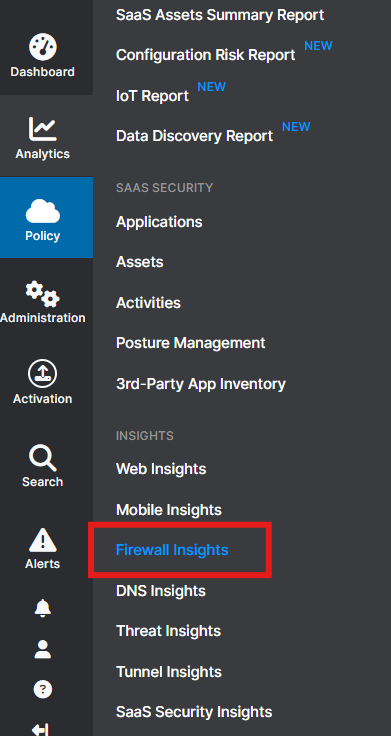Go to SaaS Security Applications

[159, 222]
